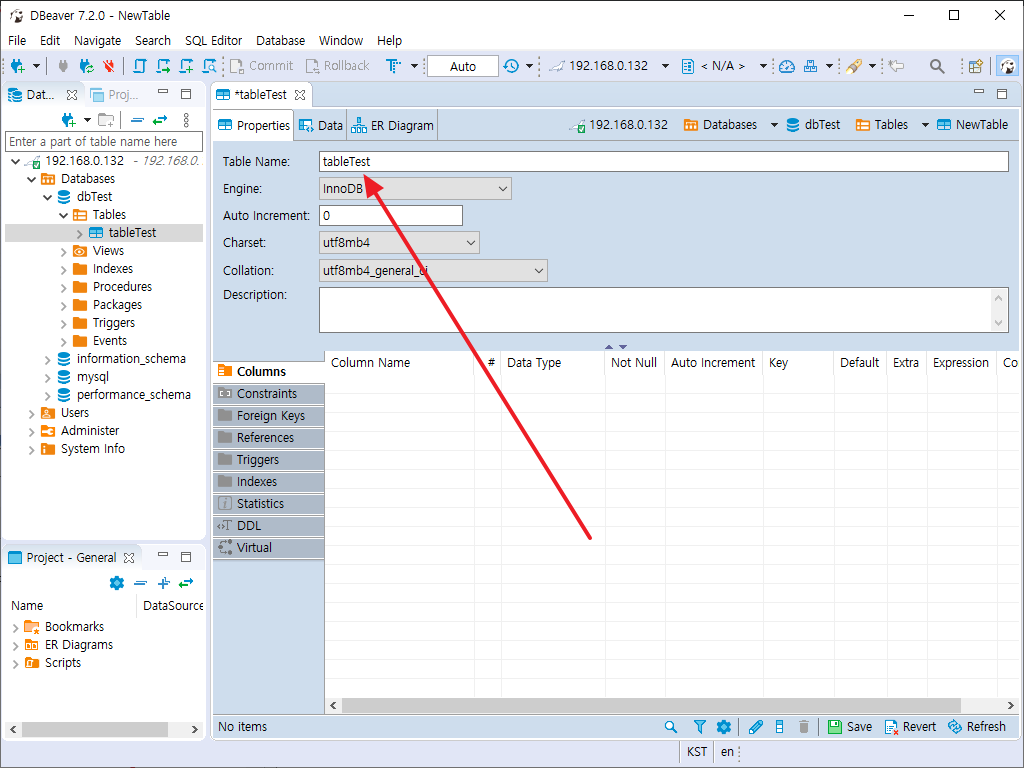The width and height of the screenshot is (1024, 768).
Task: Expand the Views folder in the tree
Action: [63, 251]
